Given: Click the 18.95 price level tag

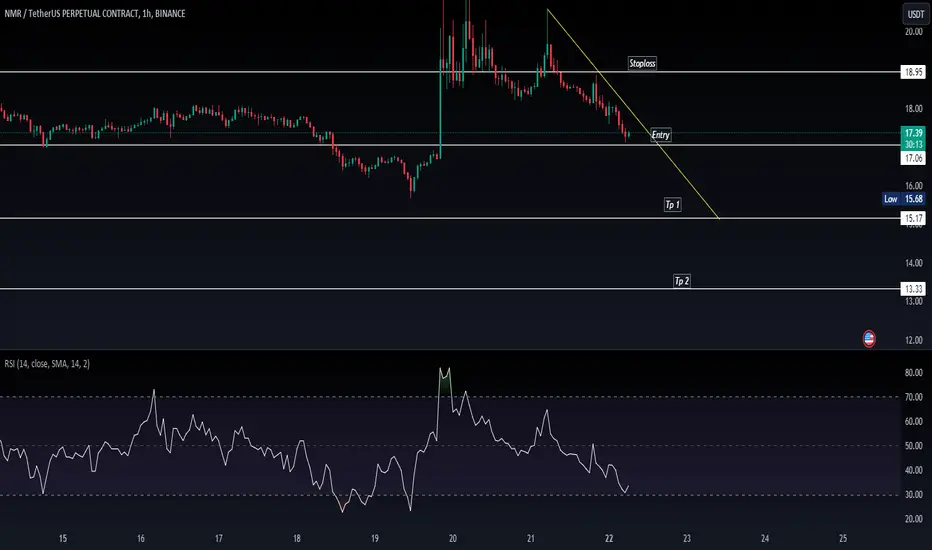Looking at the screenshot, I should click(913, 72).
